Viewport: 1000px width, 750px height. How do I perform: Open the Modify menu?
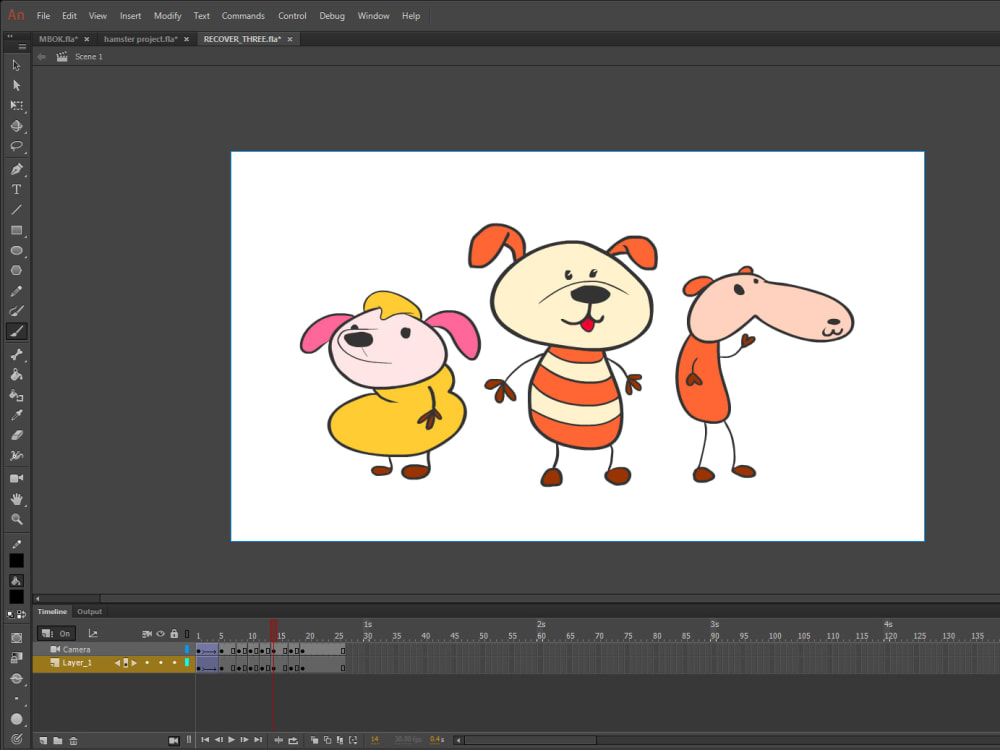[167, 15]
